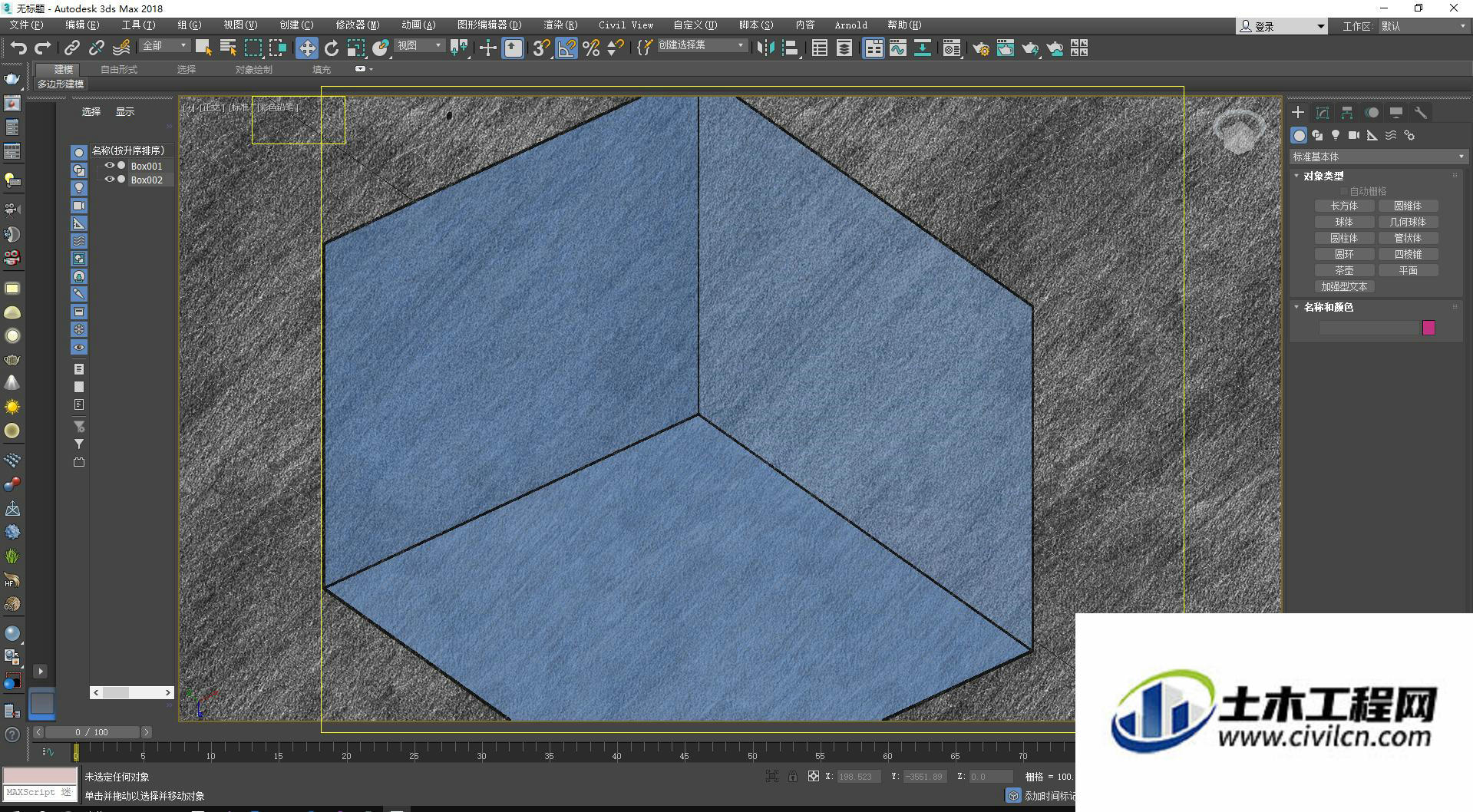Open Render Setup teapot with gear

click(x=981, y=48)
